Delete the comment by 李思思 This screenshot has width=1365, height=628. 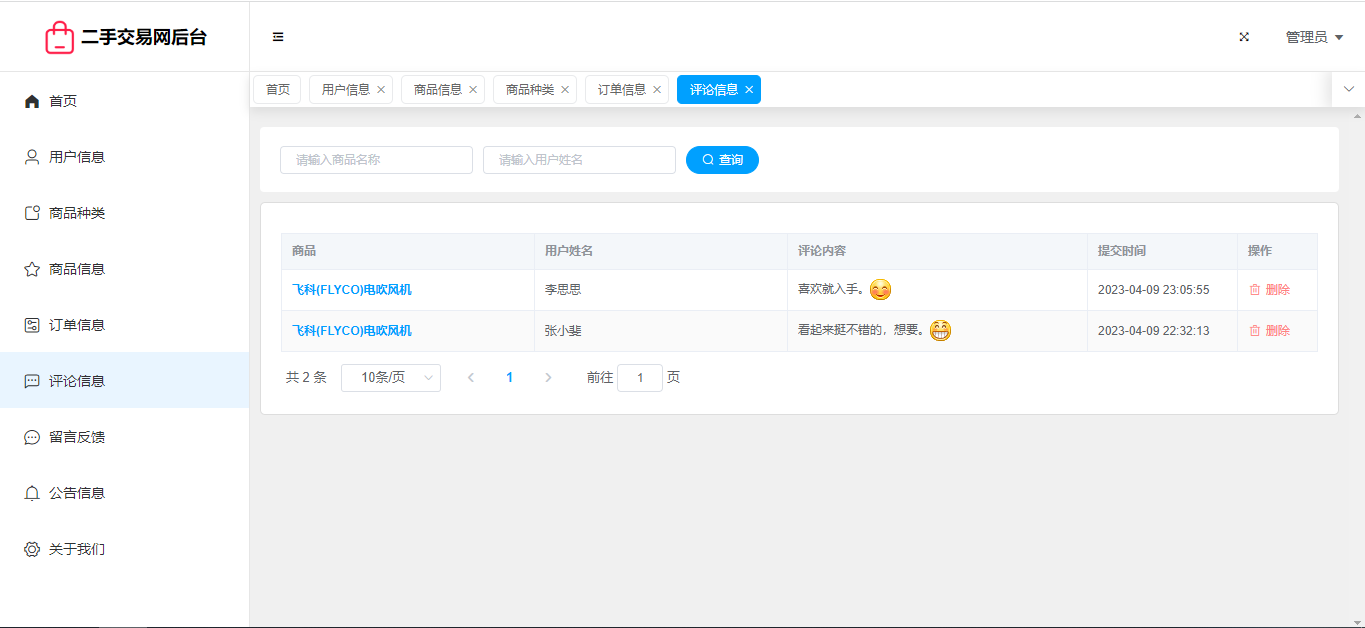pos(1269,290)
